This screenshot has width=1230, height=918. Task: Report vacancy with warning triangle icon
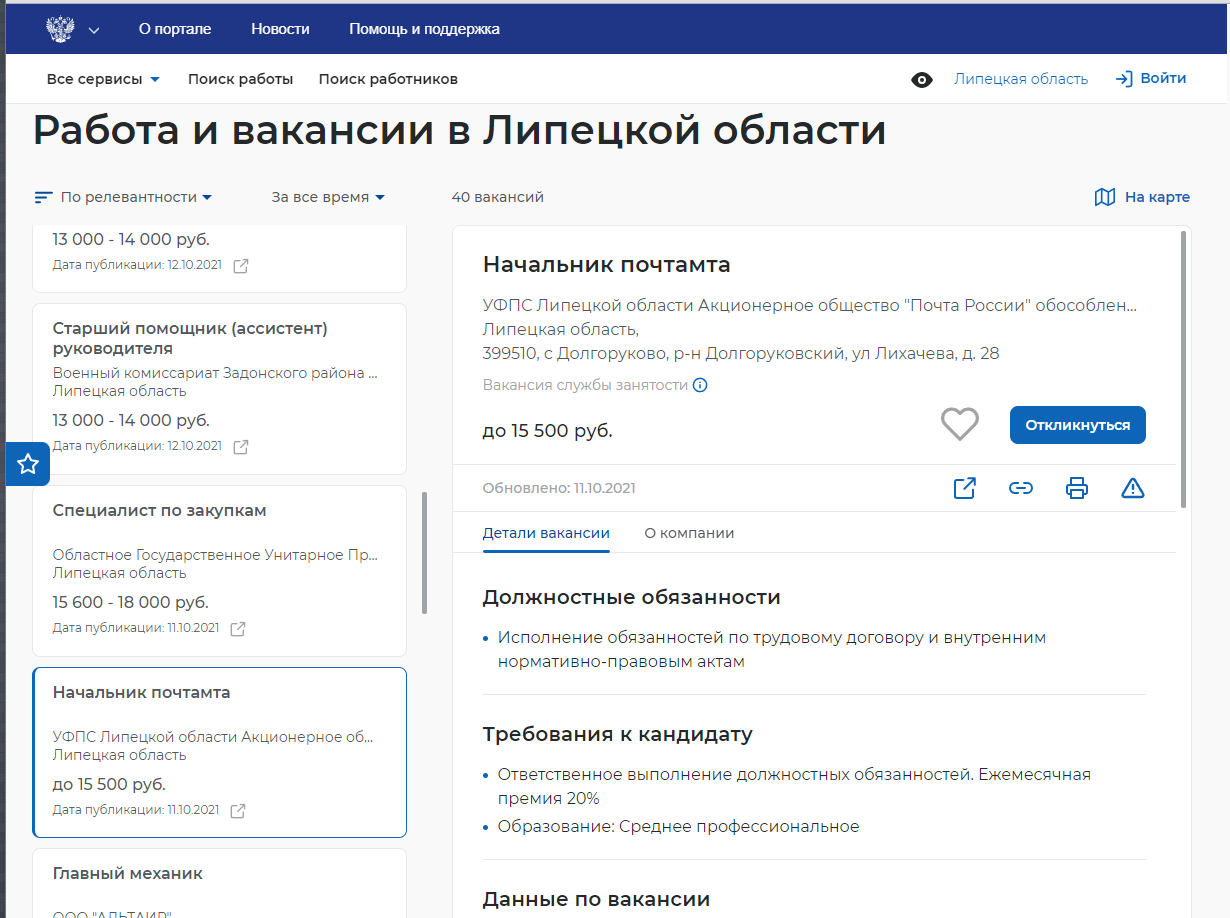point(1132,488)
